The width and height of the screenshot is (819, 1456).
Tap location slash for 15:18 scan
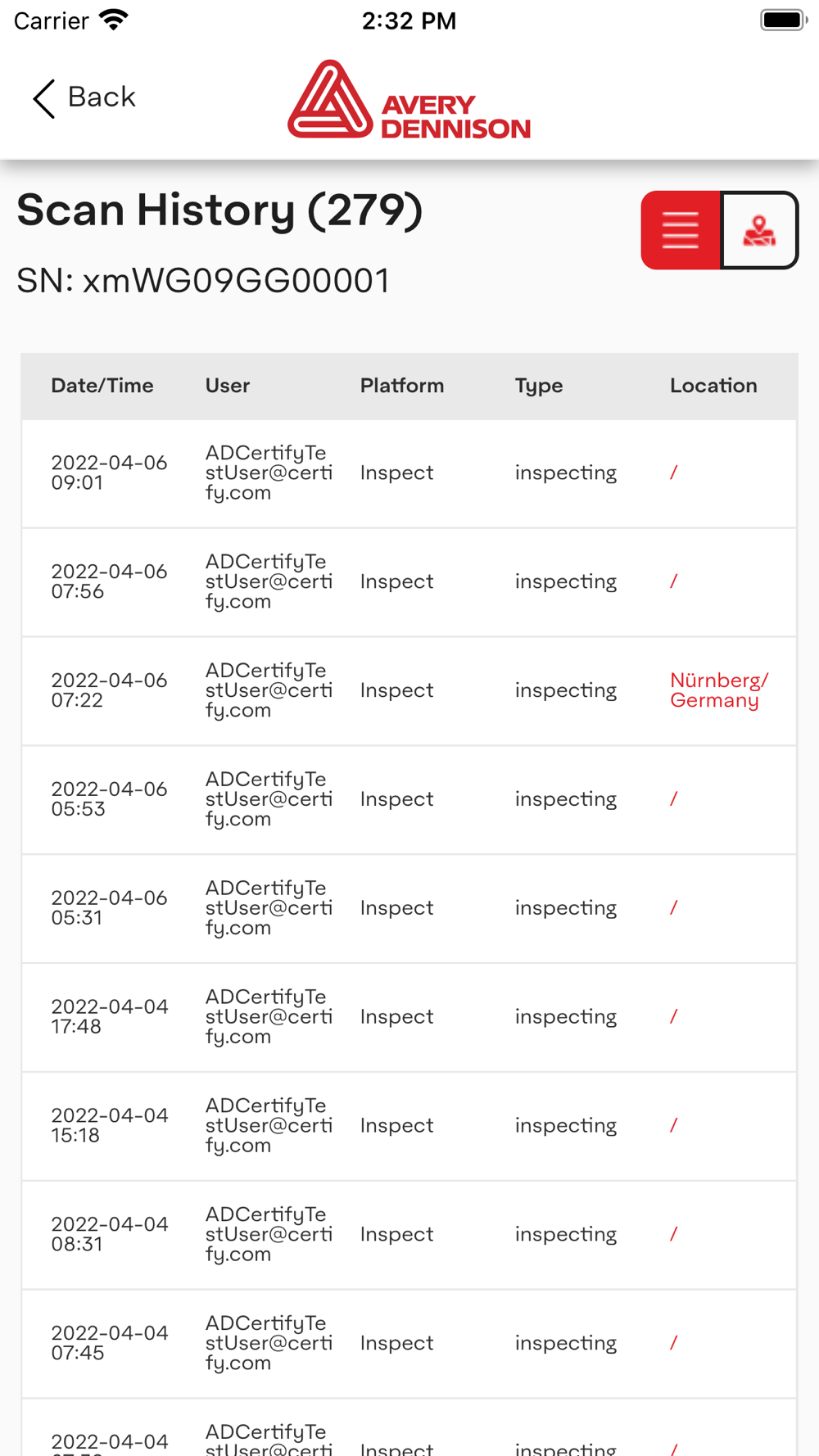coord(673,1125)
